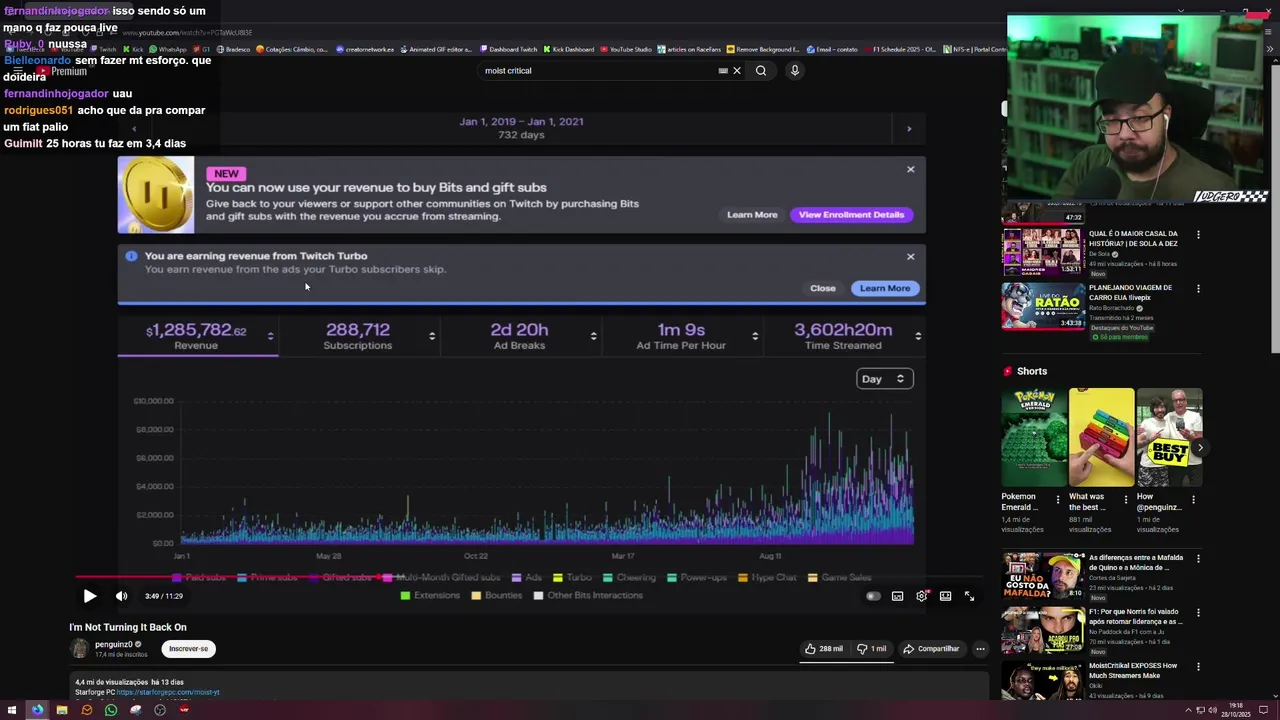The width and height of the screenshot is (1280, 720).
Task: Open the Bradesco bookmark
Action: click(233, 49)
